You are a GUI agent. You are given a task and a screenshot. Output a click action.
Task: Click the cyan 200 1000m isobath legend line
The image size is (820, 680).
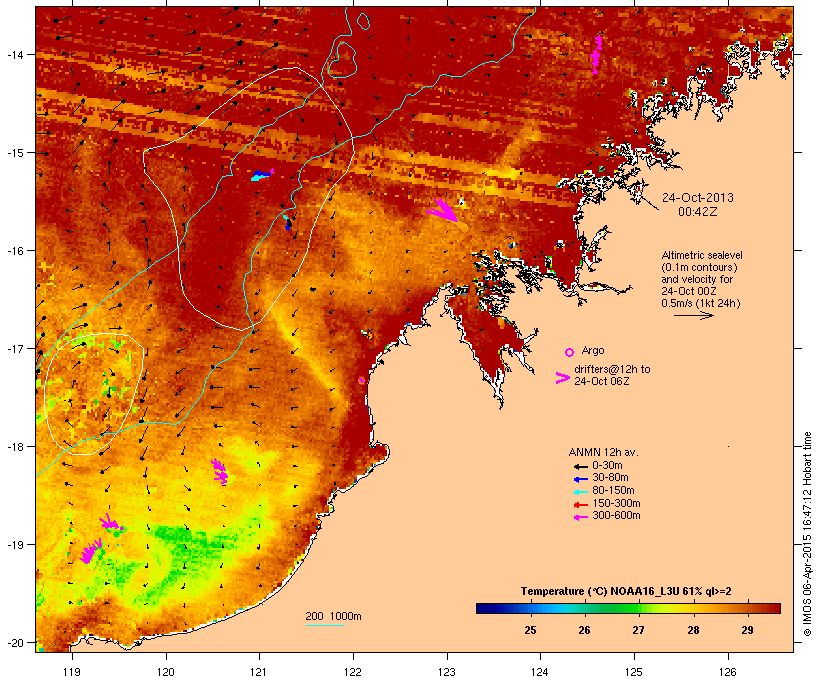coord(324,625)
